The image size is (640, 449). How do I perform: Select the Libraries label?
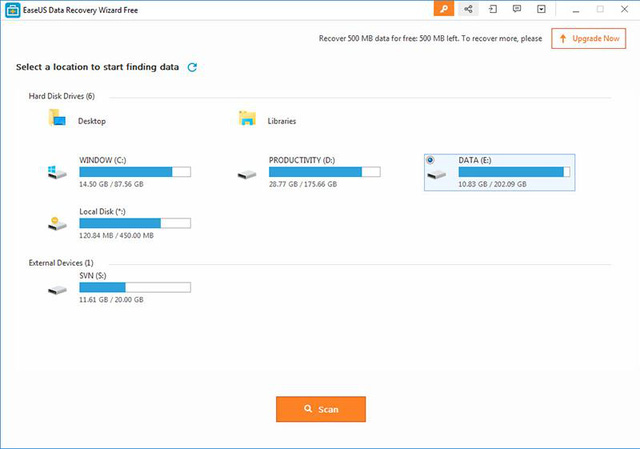pyautogui.click(x=282, y=121)
